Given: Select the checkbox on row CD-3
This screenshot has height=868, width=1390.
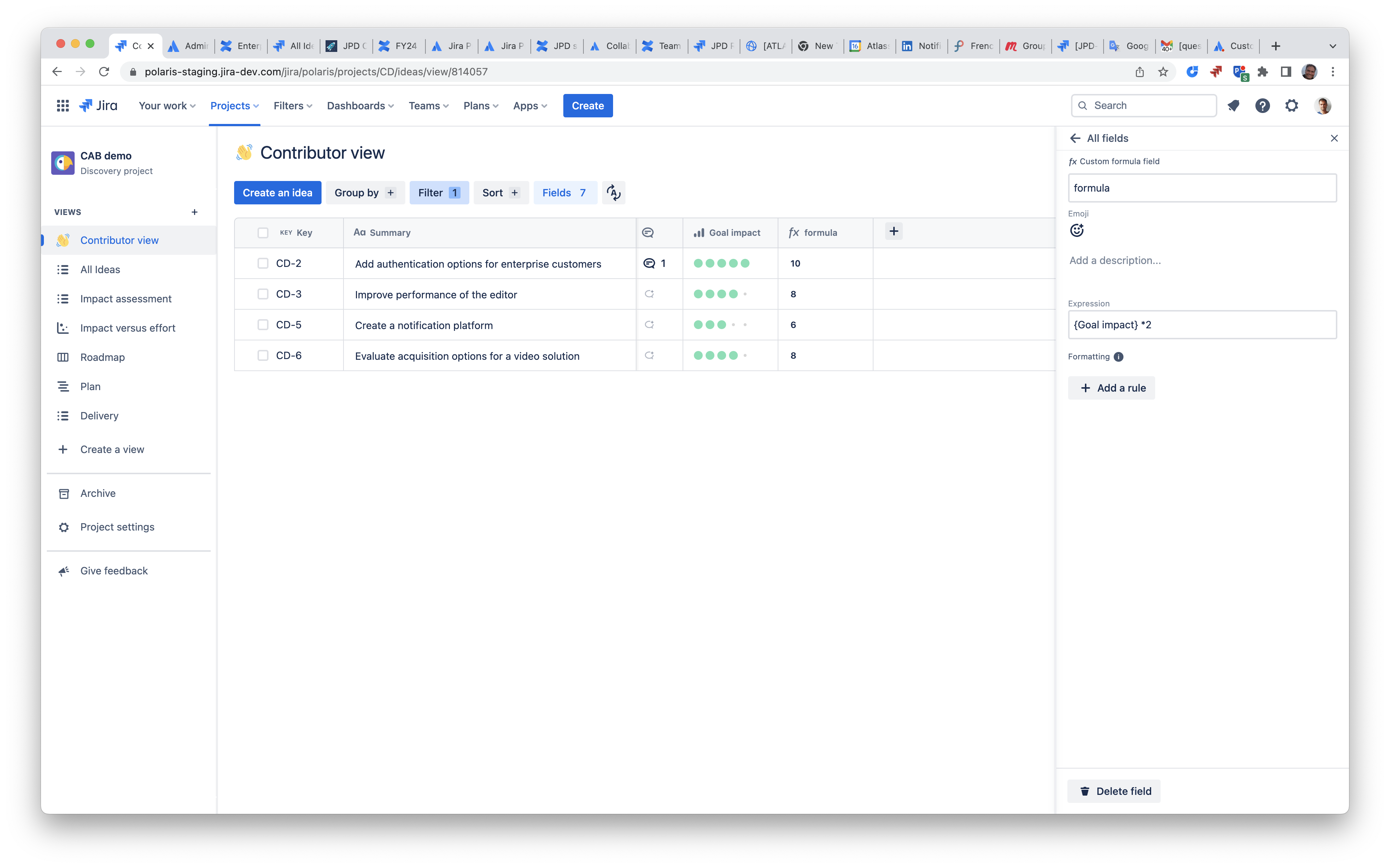Looking at the screenshot, I should coord(263,294).
